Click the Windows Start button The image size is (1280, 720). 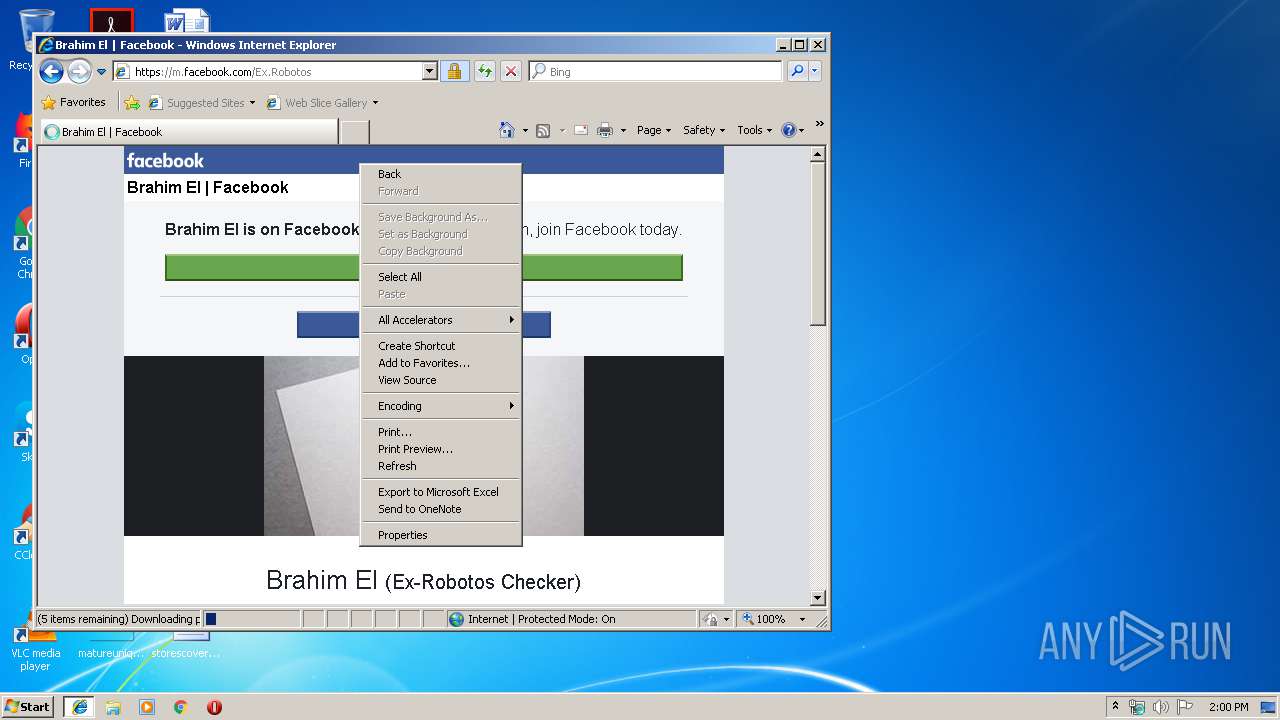[x=27, y=706]
